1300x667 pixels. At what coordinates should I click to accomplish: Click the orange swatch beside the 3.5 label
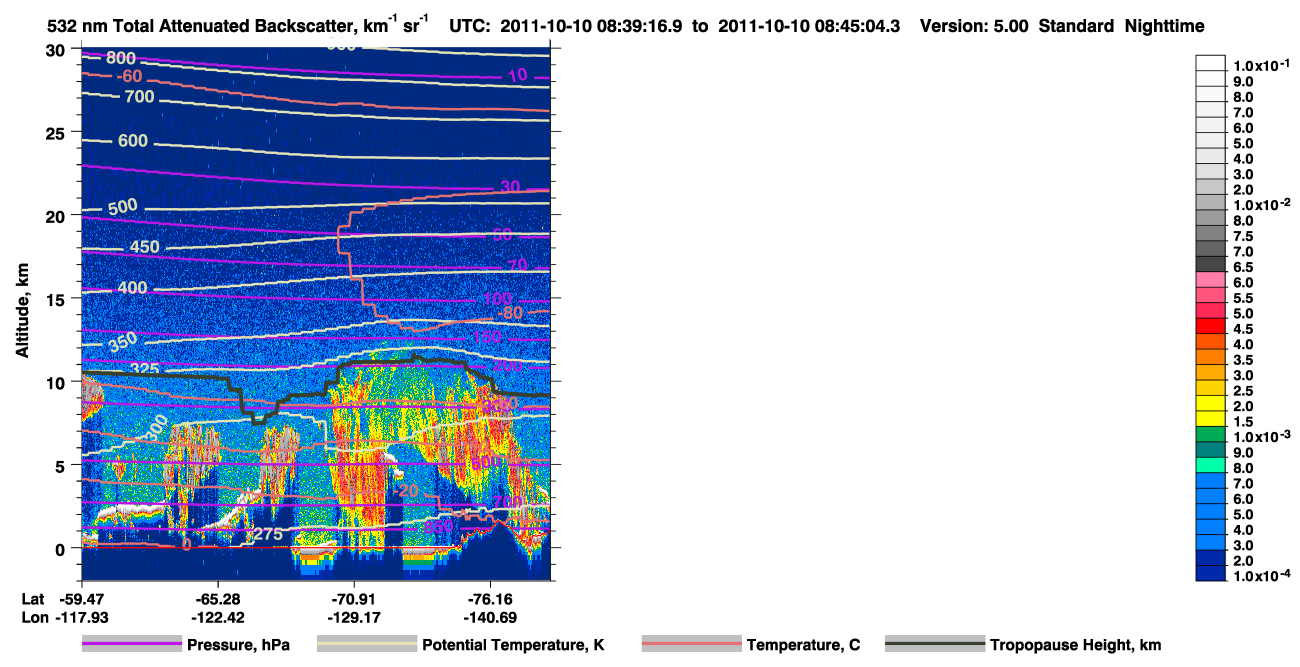tap(1211, 359)
